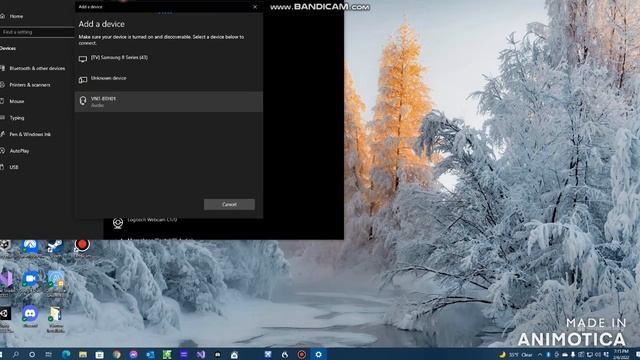Open the taskbar clock and date
This screenshot has width=640, height=360.
(621, 354)
